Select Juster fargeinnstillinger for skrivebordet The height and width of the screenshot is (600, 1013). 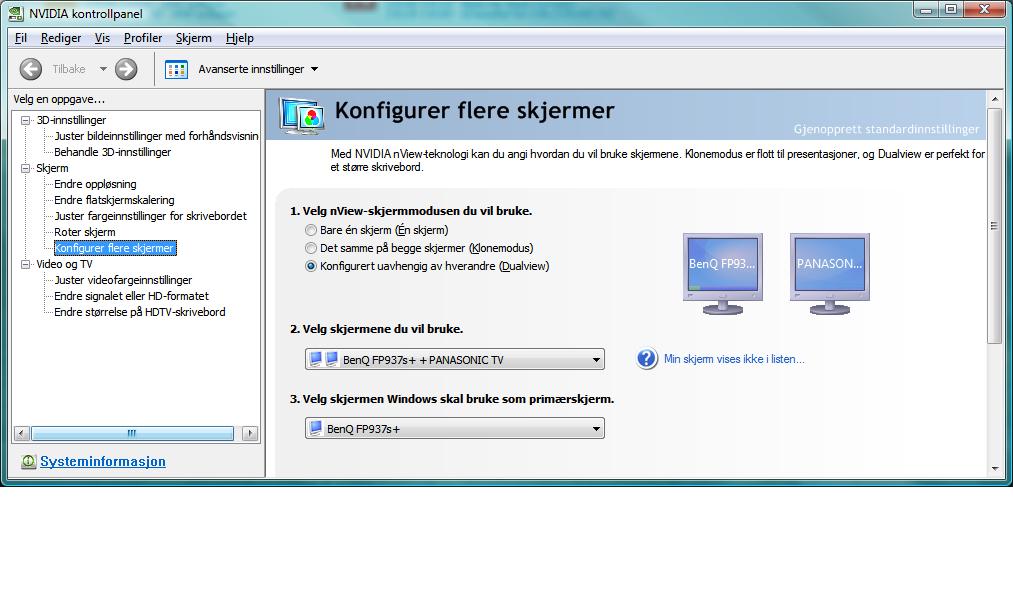click(x=151, y=216)
